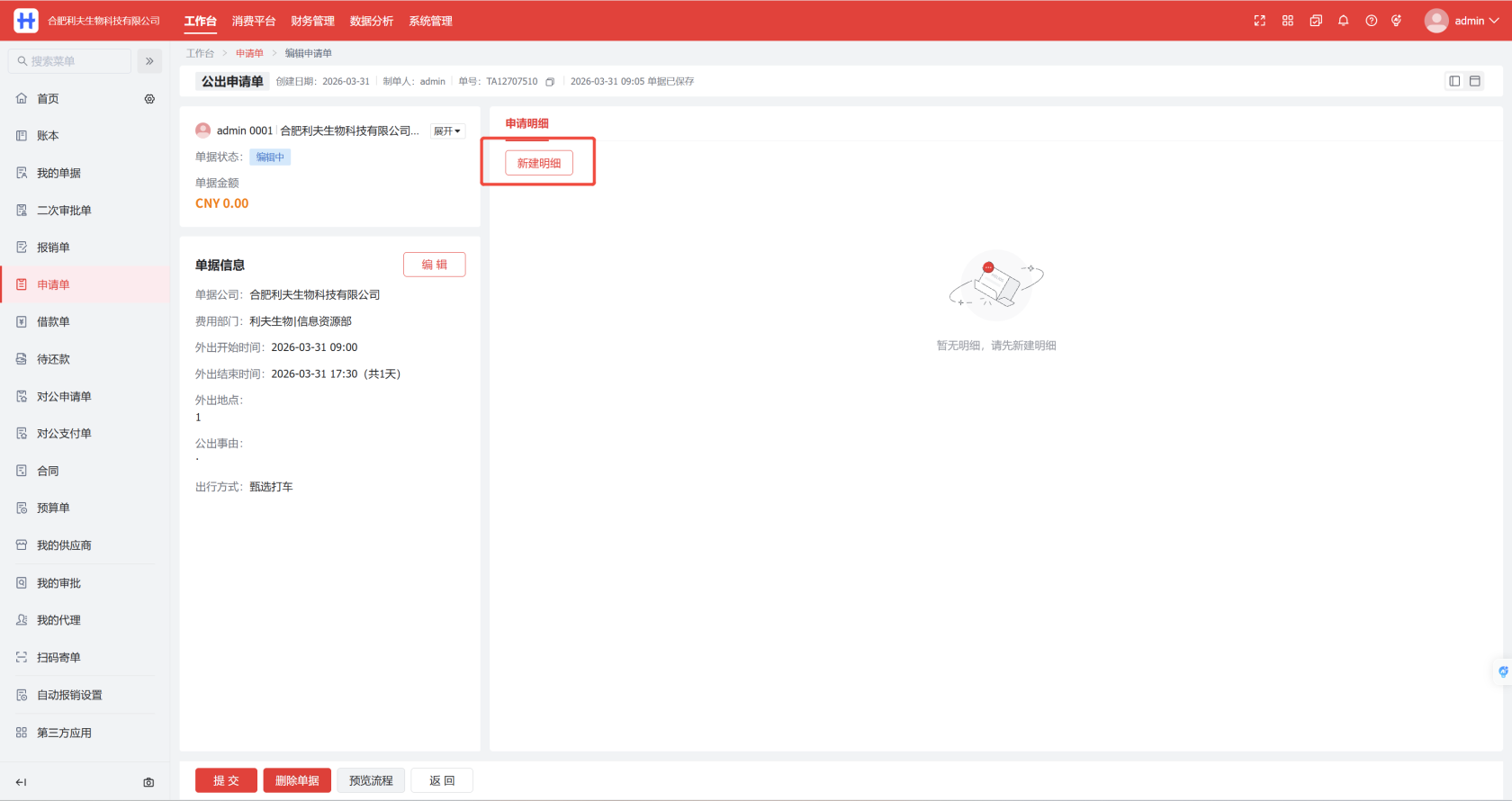The image size is (1512, 801).
Task: Copy the document number TA12707510
Action: pos(550,82)
